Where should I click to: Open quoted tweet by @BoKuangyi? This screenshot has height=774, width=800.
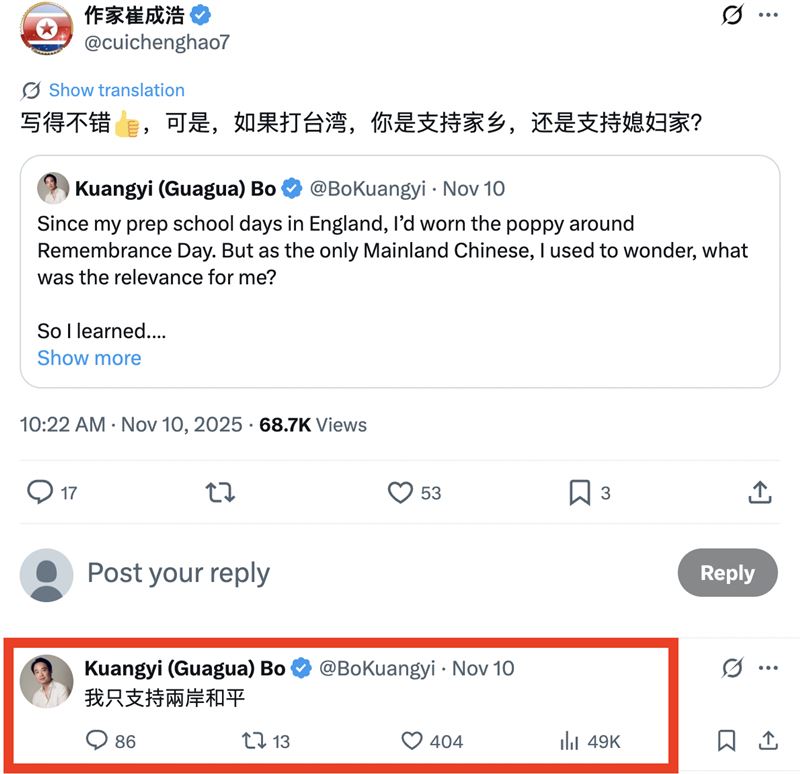click(x=400, y=271)
